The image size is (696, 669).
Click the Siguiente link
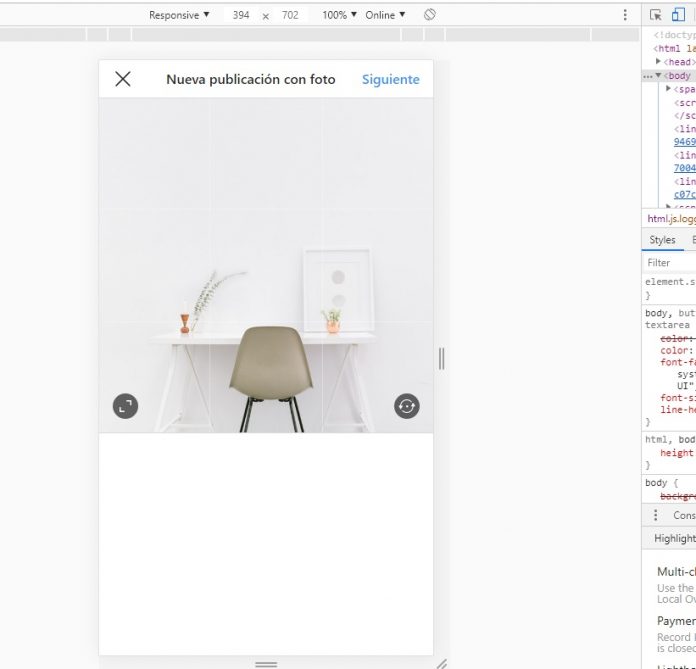point(391,79)
